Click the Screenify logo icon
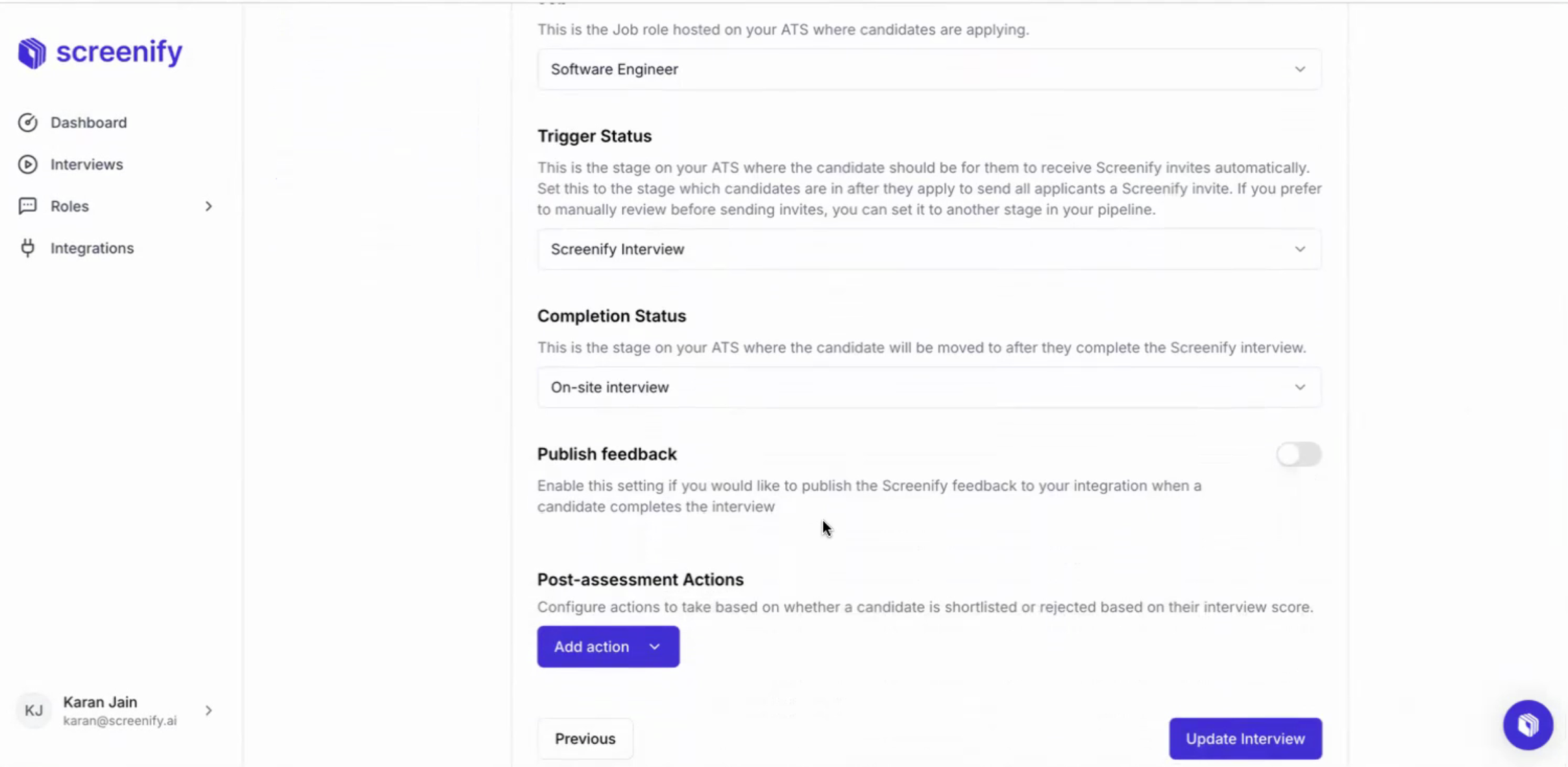Screen dimensions: 1568x767 [x=32, y=53]
